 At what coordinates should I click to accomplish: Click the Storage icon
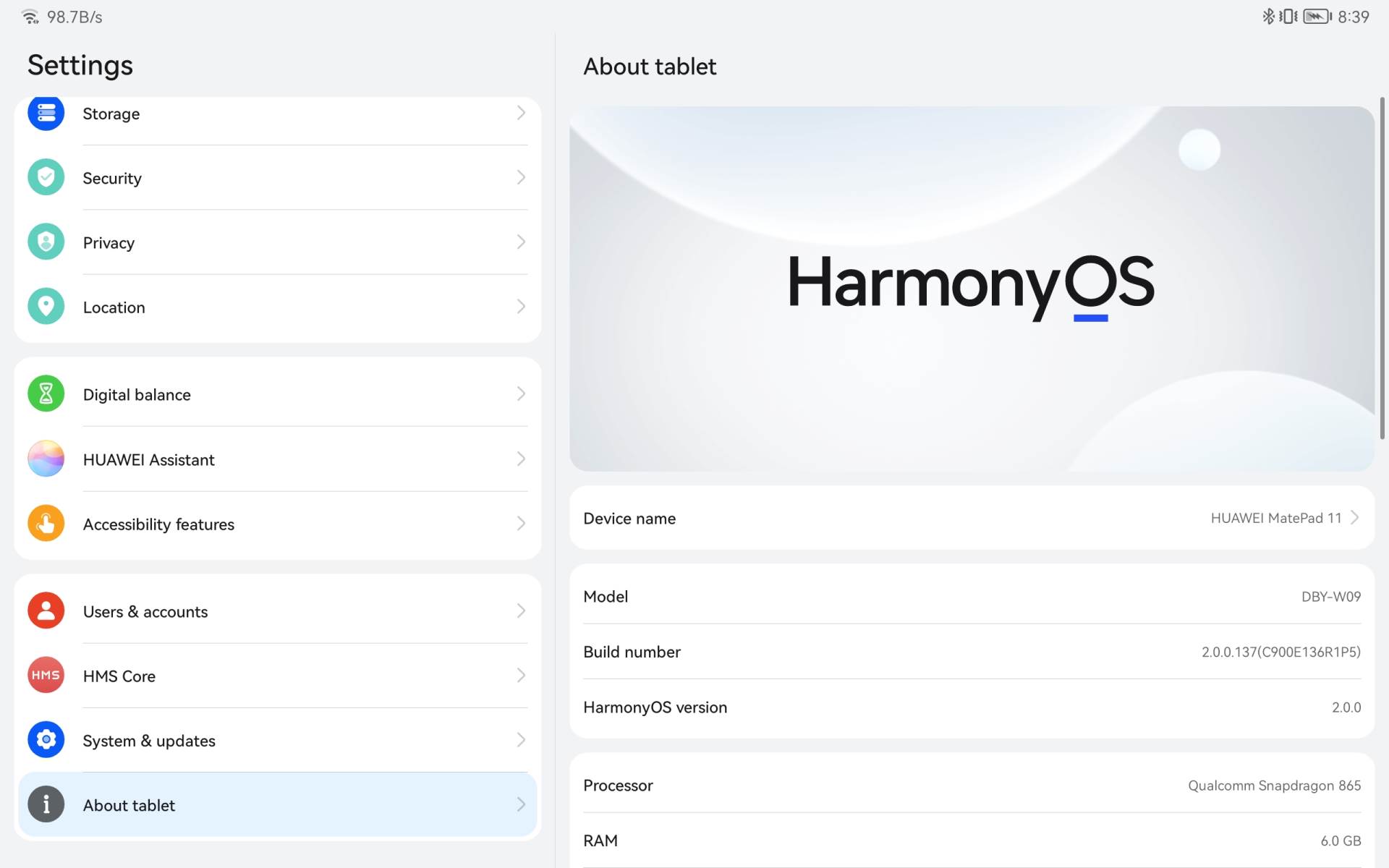click(46, 113)
